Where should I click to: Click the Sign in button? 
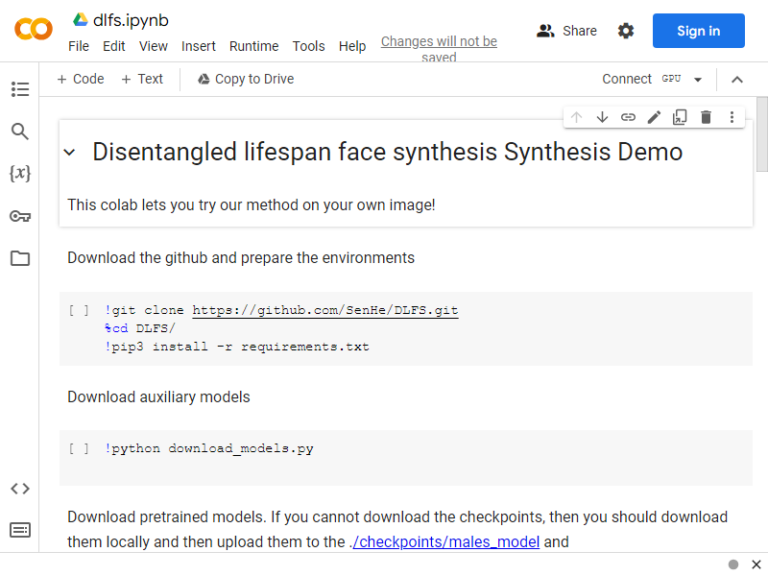(698, 31)
